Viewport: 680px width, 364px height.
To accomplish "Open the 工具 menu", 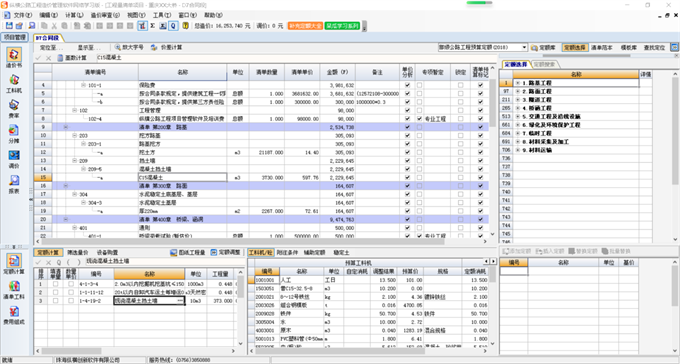I will tap(162, 15).
